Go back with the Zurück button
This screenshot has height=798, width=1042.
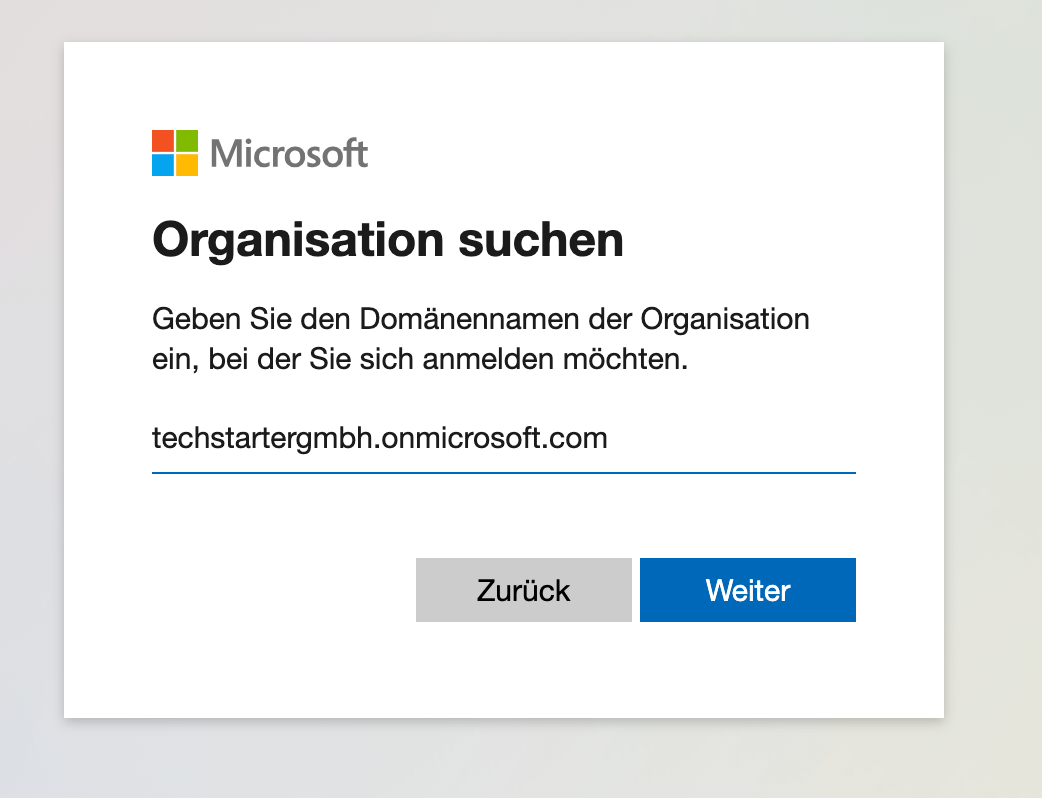(523, 590)
